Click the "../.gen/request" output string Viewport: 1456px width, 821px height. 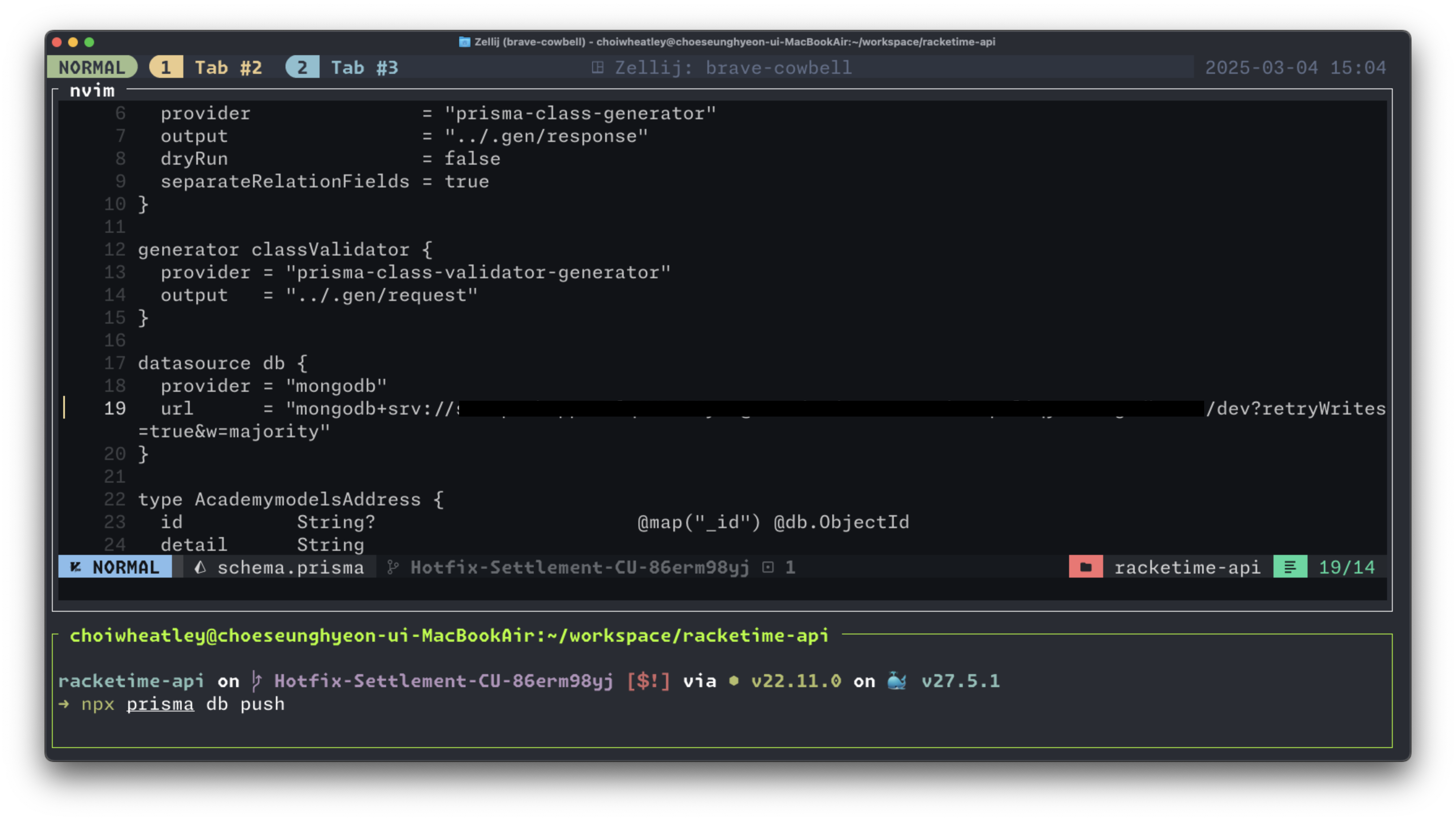[382, 294]
